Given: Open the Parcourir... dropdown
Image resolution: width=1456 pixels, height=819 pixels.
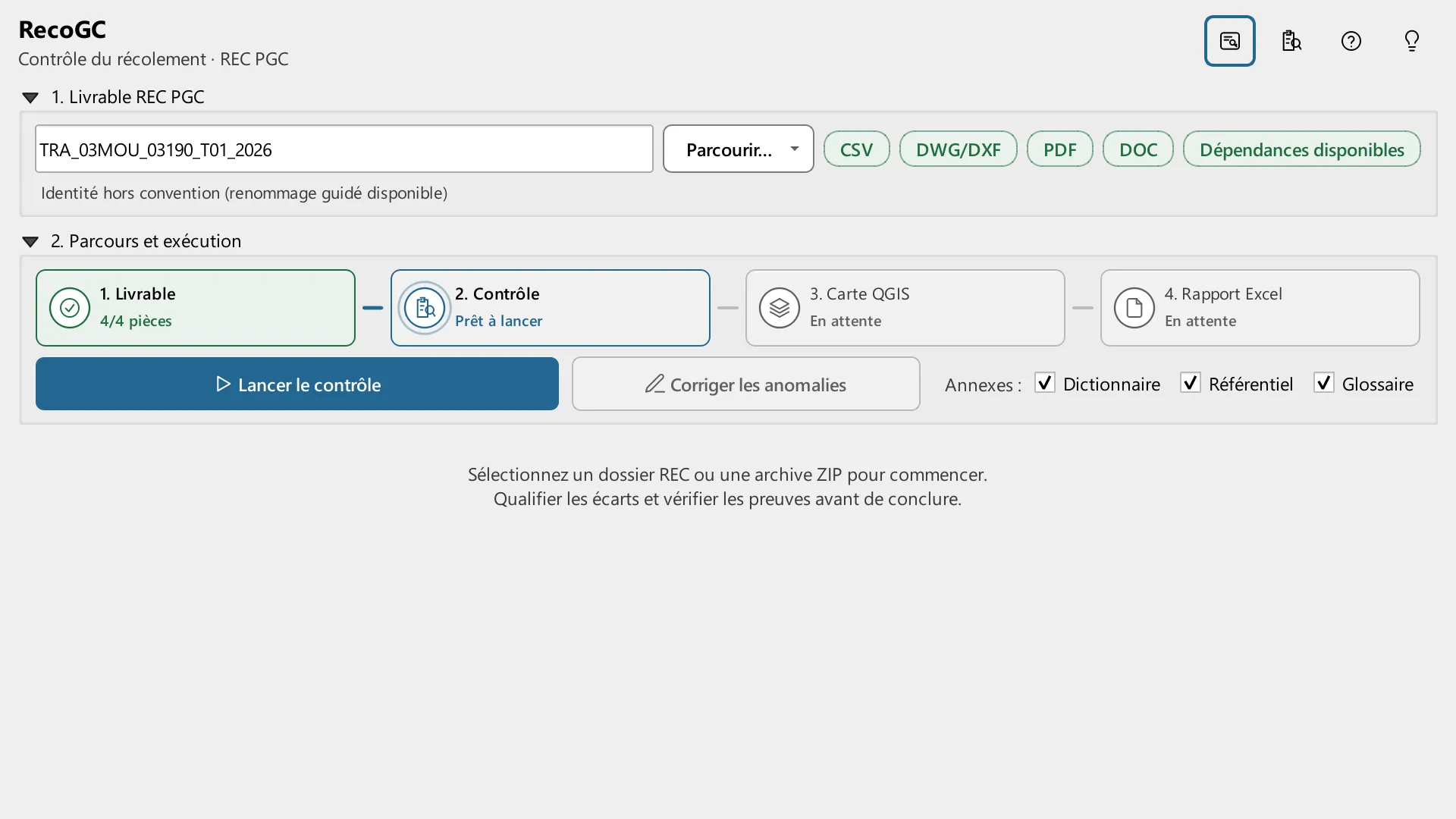Looking at the screenshot, I should pyautogui.click(x=738, y=149).
